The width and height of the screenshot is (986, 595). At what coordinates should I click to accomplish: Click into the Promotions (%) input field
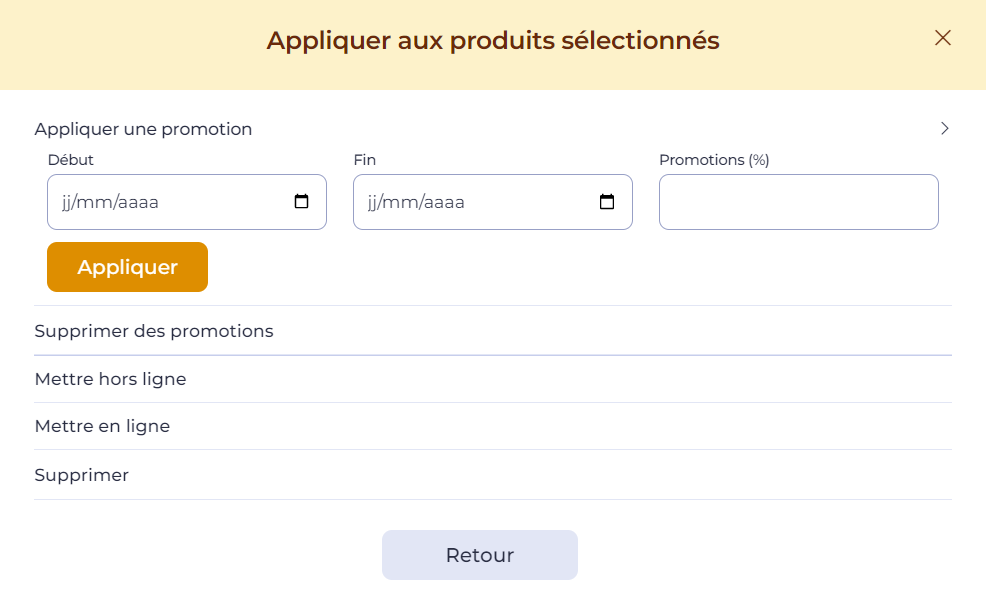point(799,202)
